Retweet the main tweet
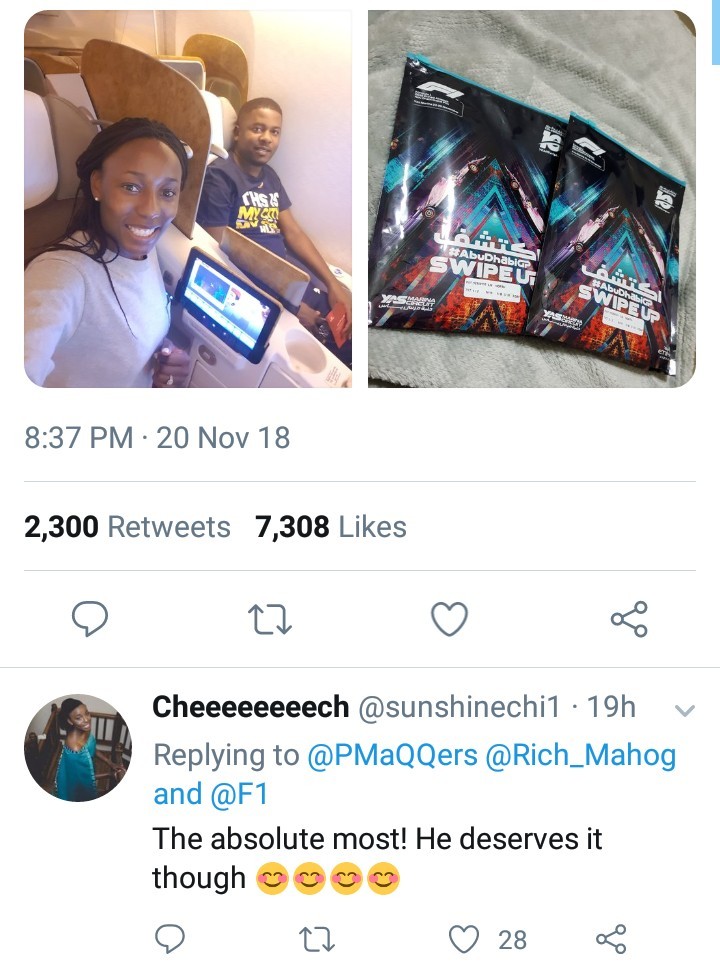The height and width of the screenshot is (978, 720). click(270, 621)
